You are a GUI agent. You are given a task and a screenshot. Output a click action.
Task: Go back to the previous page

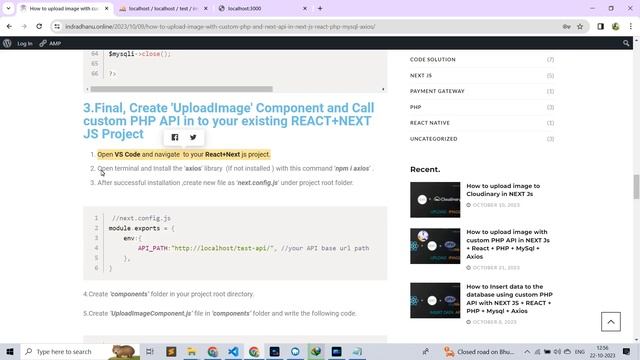click(9, 27)
